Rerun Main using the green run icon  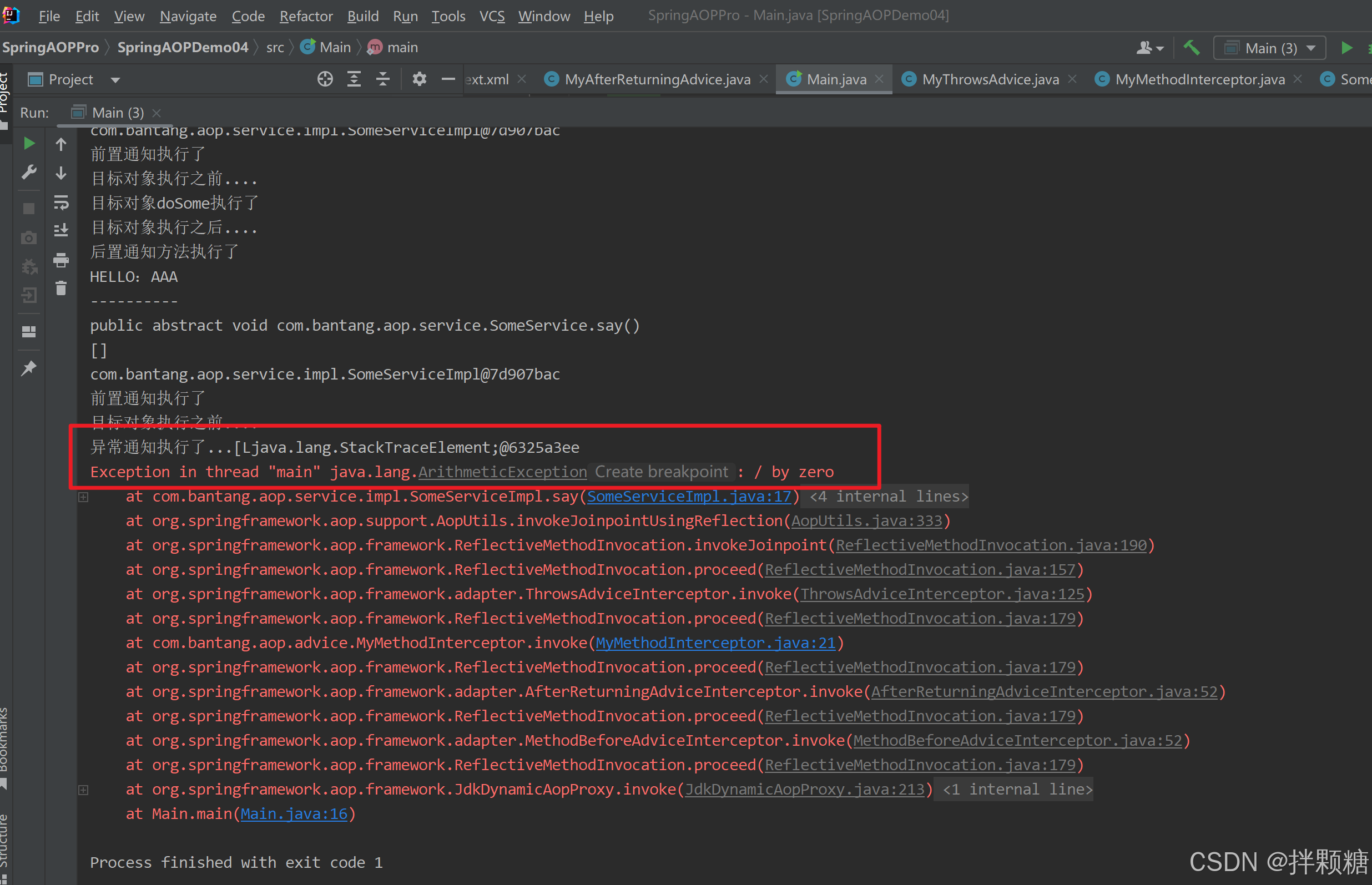click(29, 143)
